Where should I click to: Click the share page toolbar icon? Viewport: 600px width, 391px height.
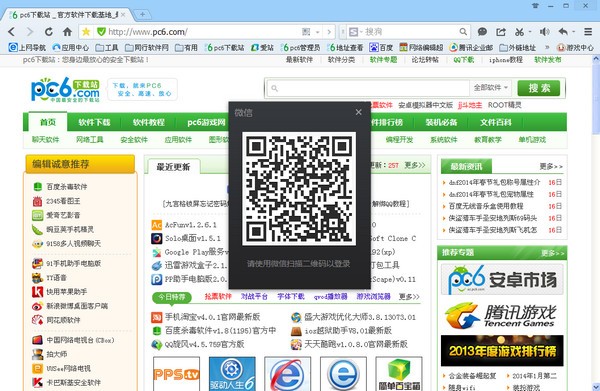point(501,32)
